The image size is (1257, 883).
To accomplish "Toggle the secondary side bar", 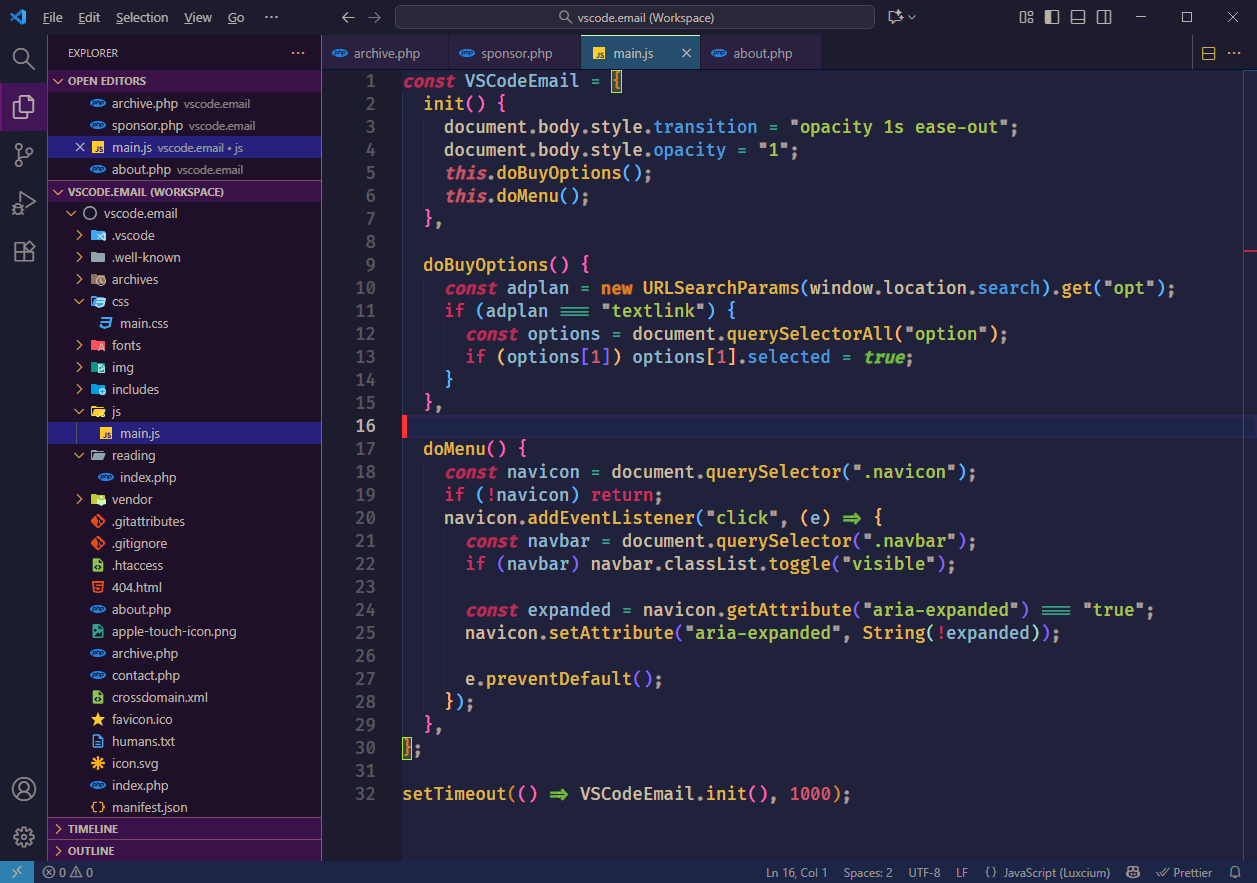I will (x=1103, y=16).
